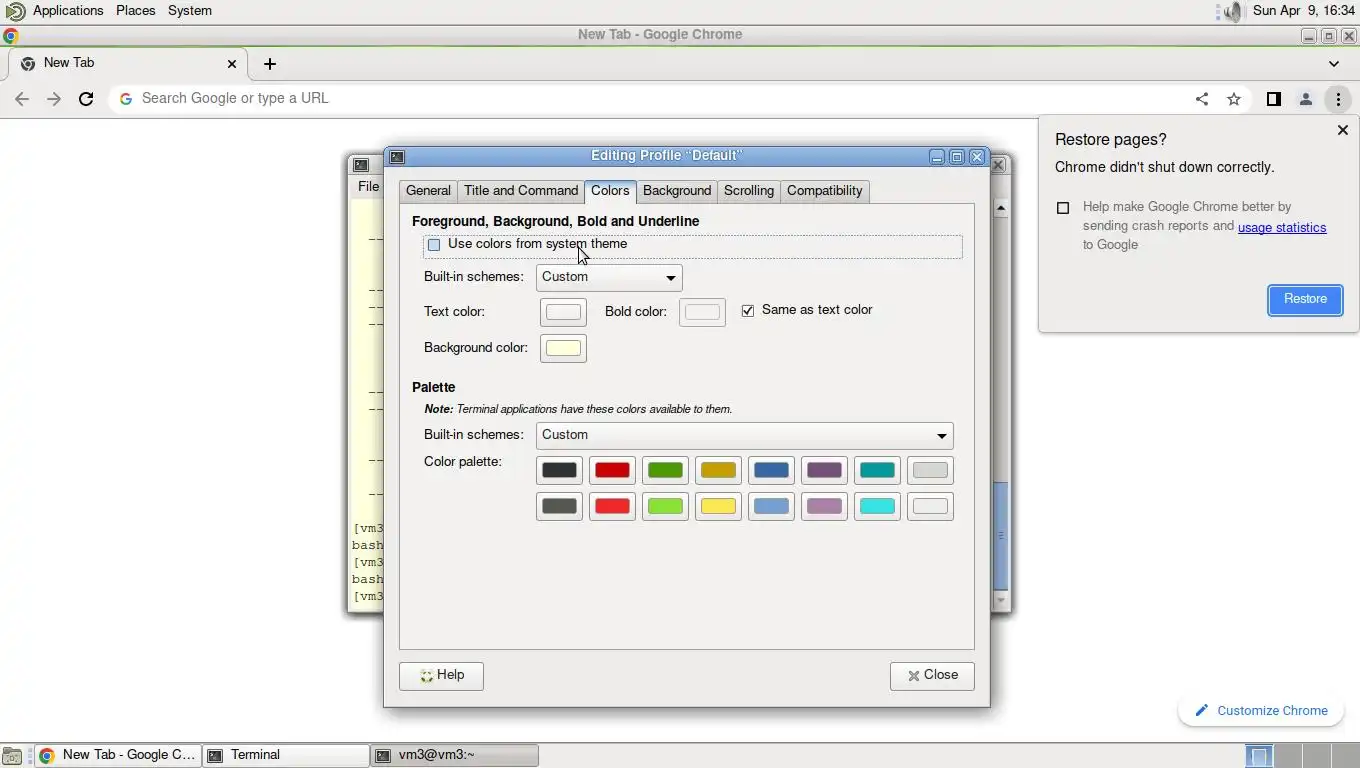Click the share icon in address bar
Screen dimensions: 1360x768
point(1202,99)
